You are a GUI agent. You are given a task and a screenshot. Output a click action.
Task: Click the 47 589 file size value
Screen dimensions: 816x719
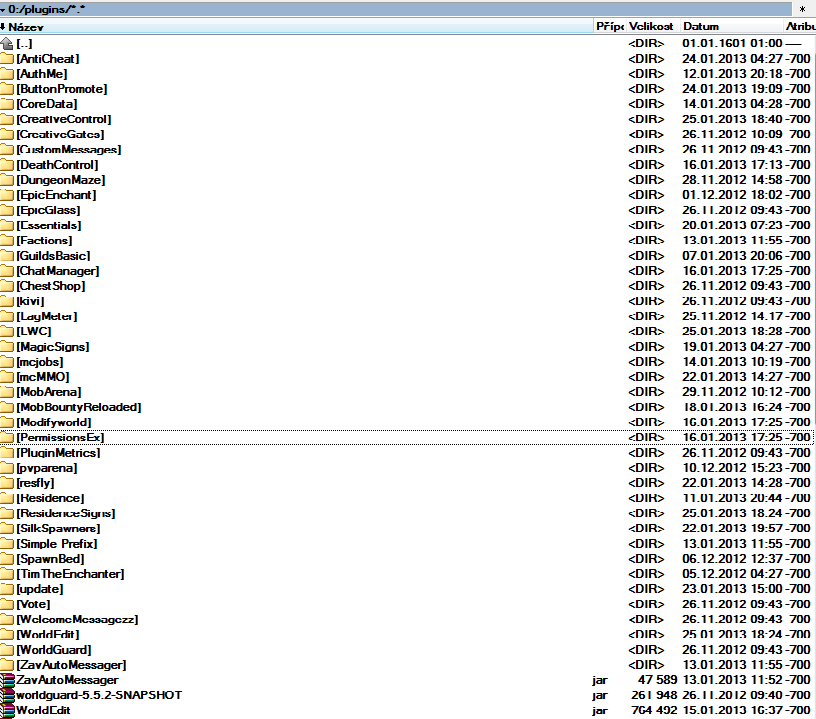[x=657, y=680]
